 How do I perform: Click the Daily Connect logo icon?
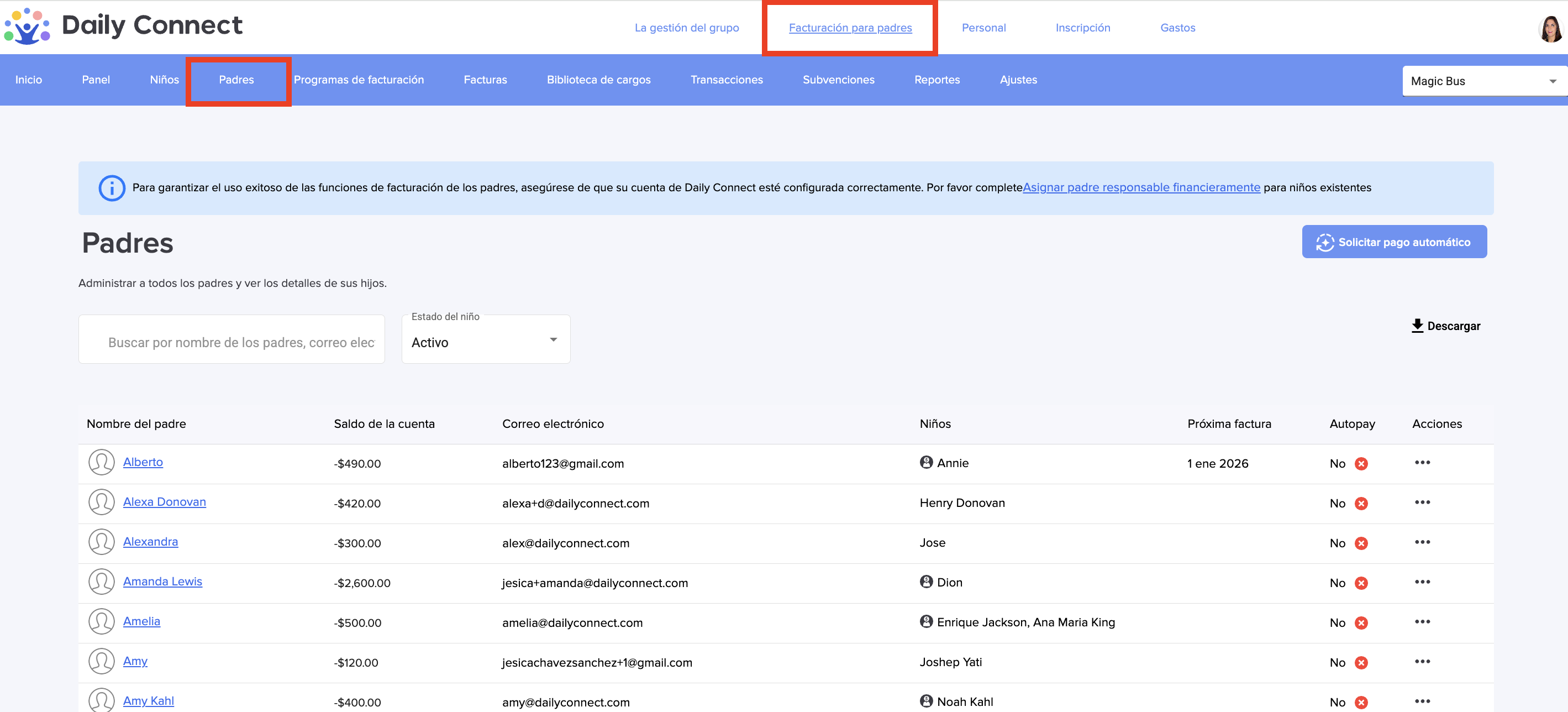27,26
